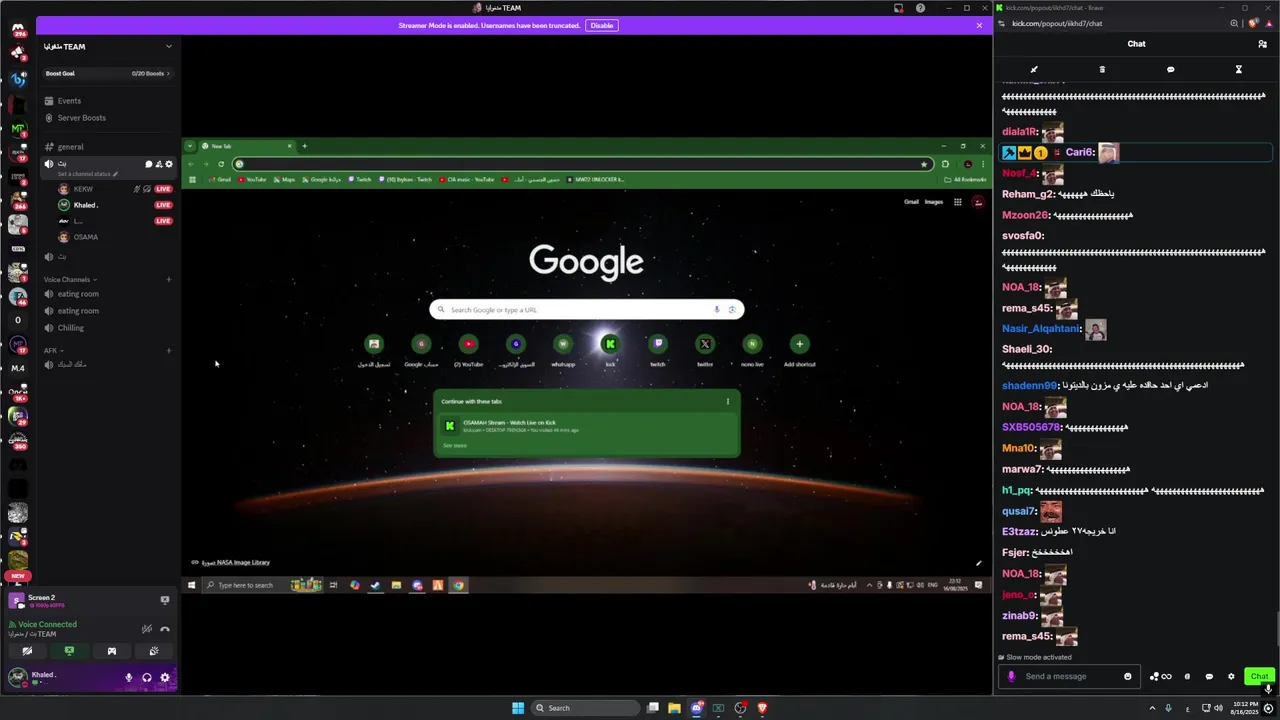
Task: Open Google apps grid
Action: pos(957,202)
